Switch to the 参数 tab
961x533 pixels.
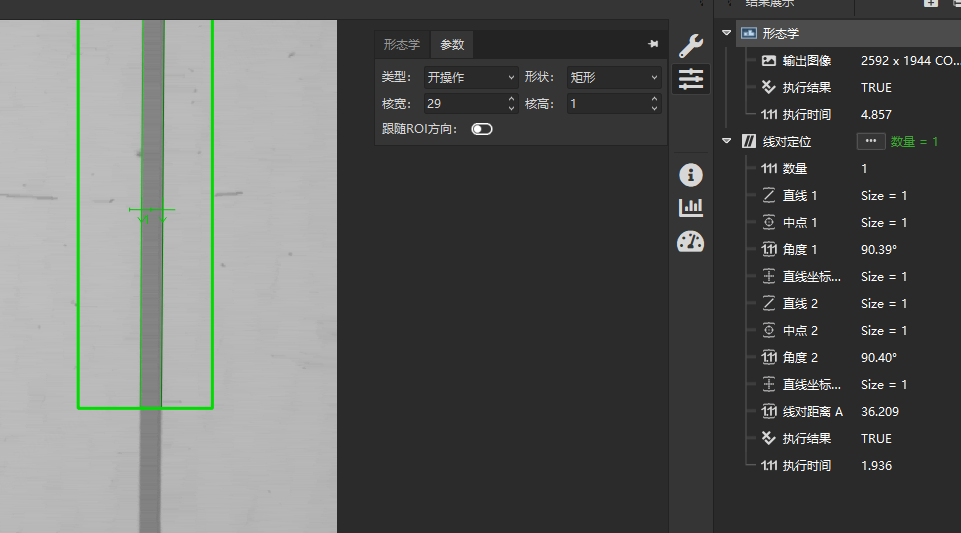(x=452, y=45)
